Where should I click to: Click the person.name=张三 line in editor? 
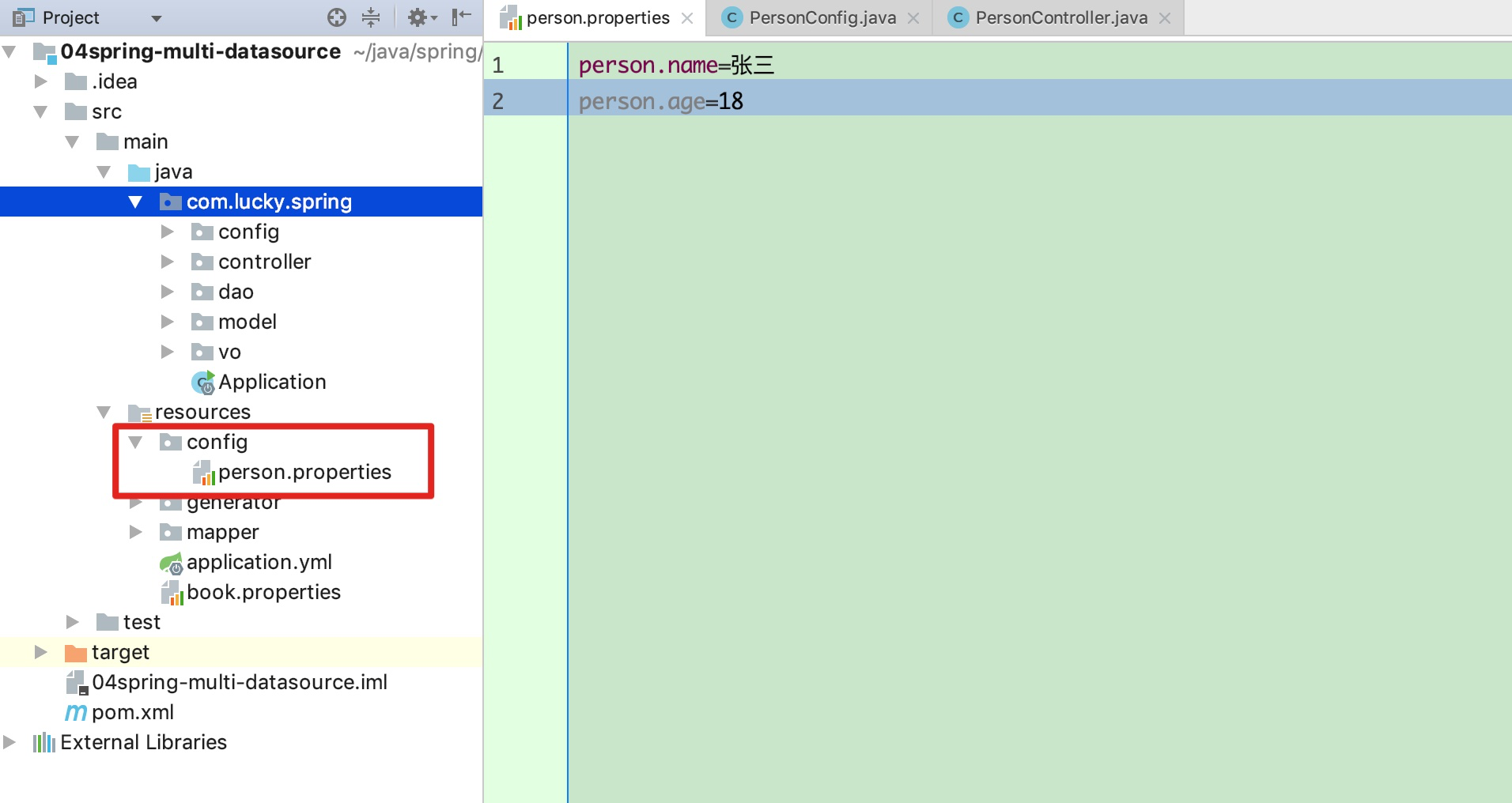(676, 65)
